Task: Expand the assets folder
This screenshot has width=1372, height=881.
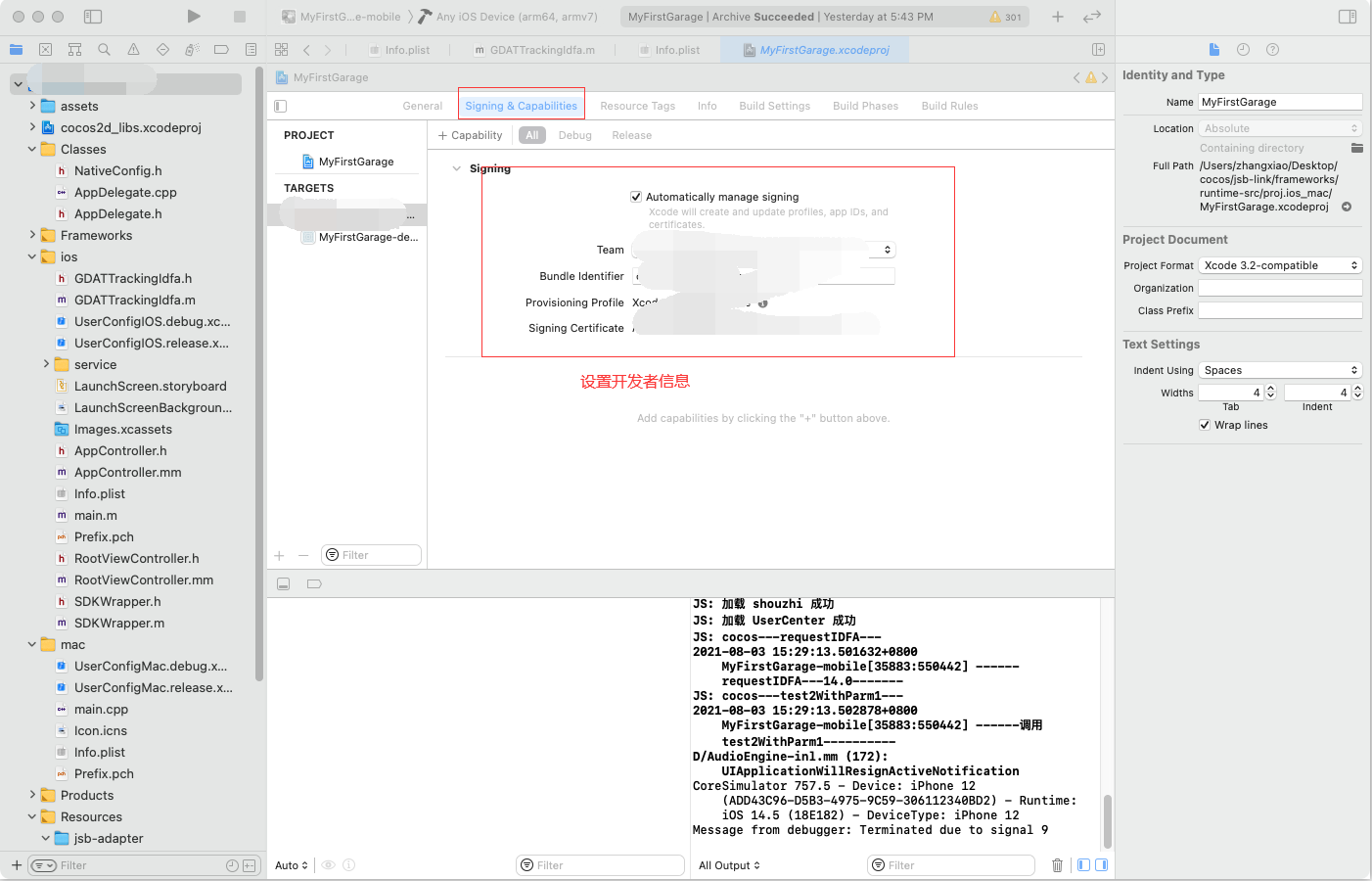Action: click(32, 106)
